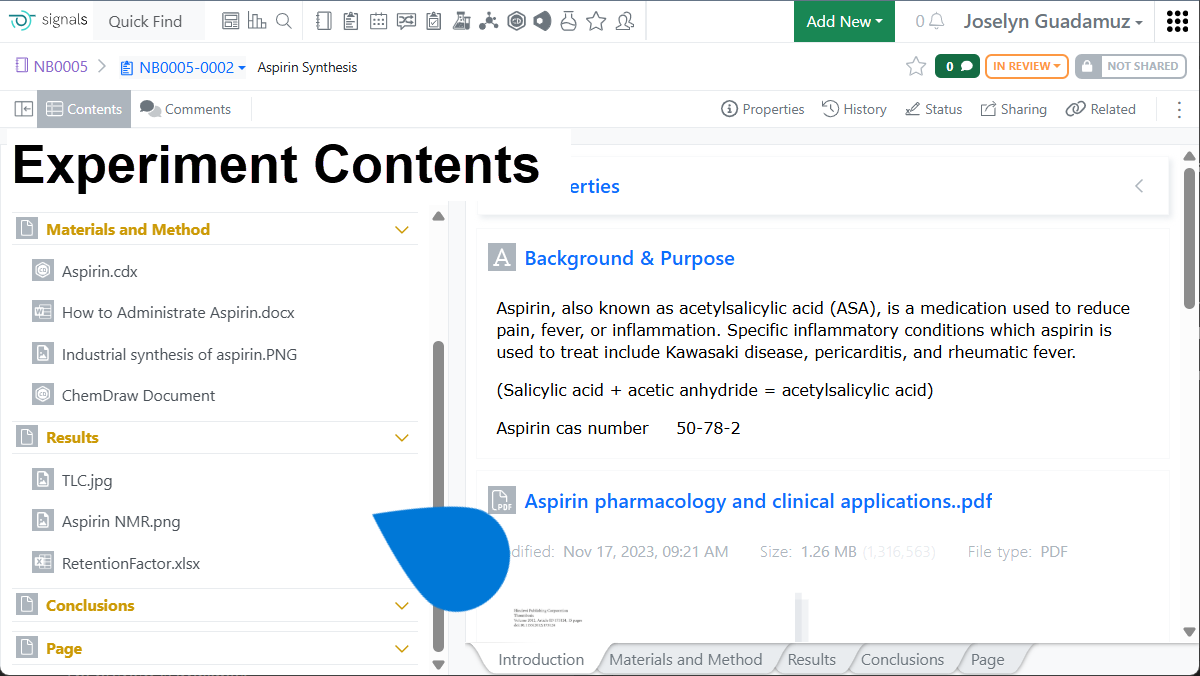Open the notebooks icon in top toolbar
The image size is (1200, 676).
[x=323, y=21]
